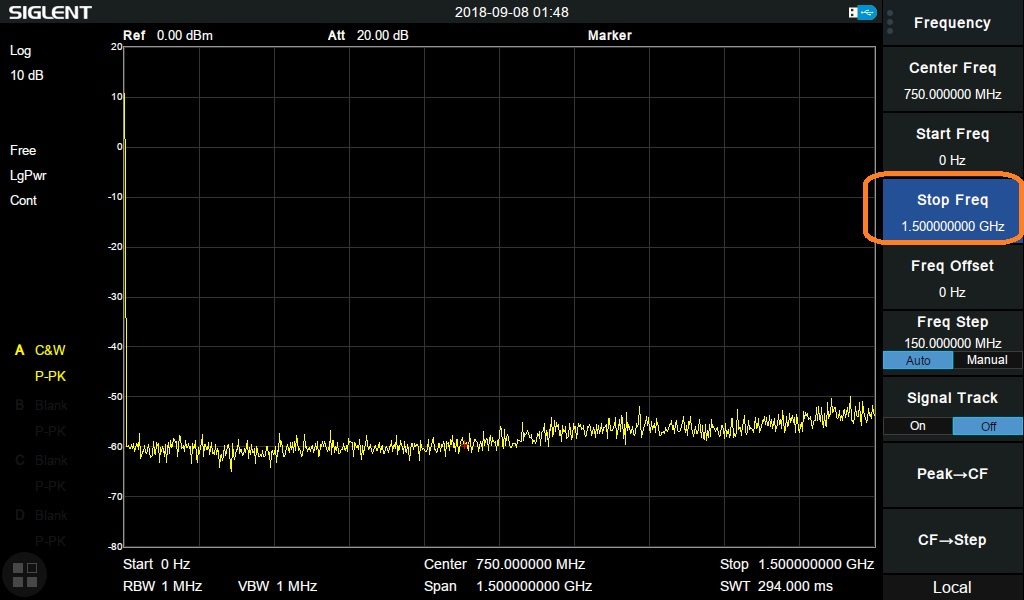The height and width of the screenshot is (600, 1024).
Task: Select the Center Freq menu item
Action: click(952, 81)
